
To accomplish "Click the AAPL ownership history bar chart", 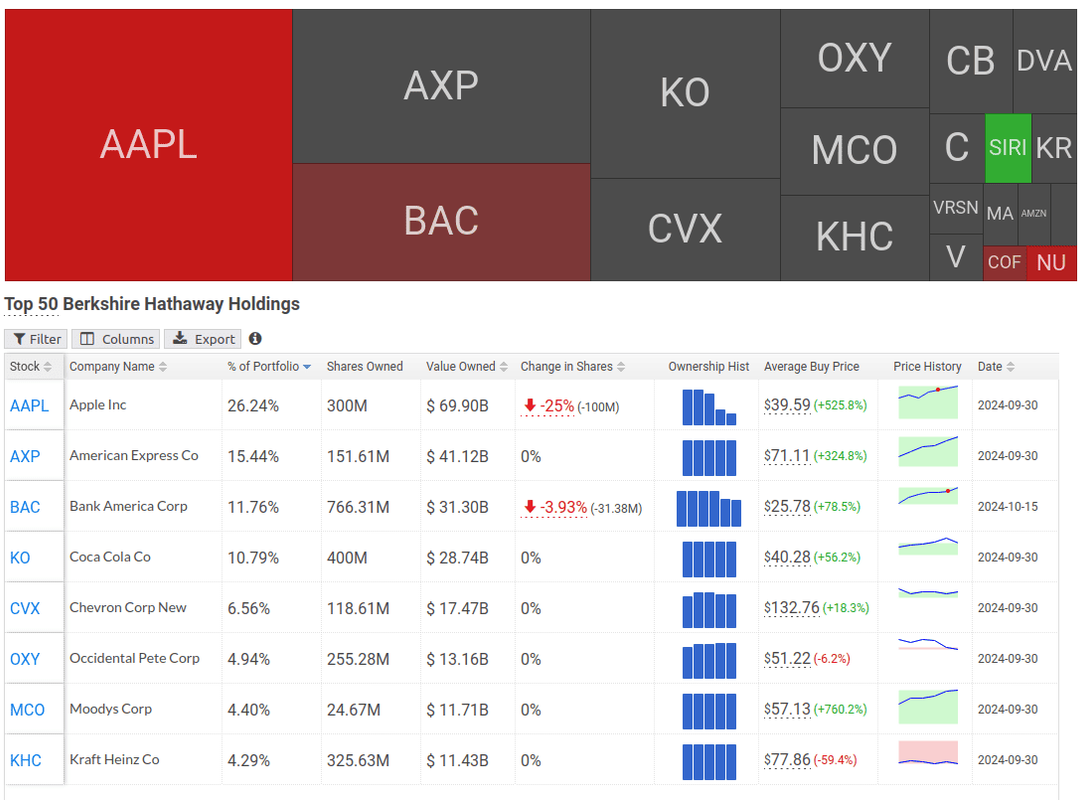I will pos(709,407).
